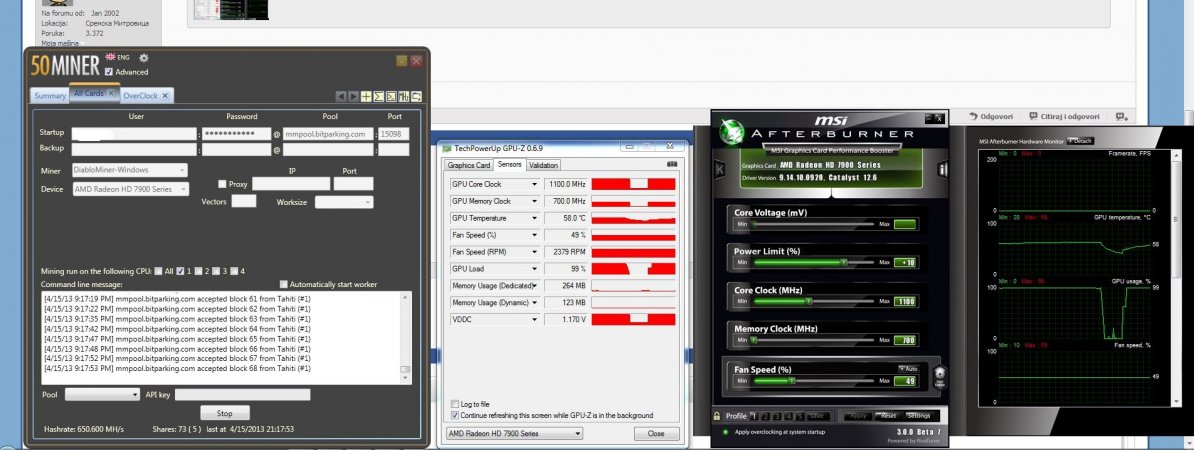Open GPU Load sensor dropdown

tap(535, 269)
